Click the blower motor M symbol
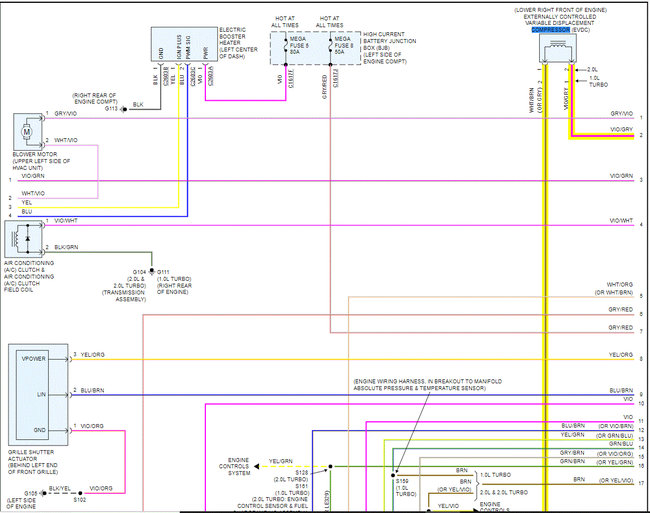 (x=27, y=132)
